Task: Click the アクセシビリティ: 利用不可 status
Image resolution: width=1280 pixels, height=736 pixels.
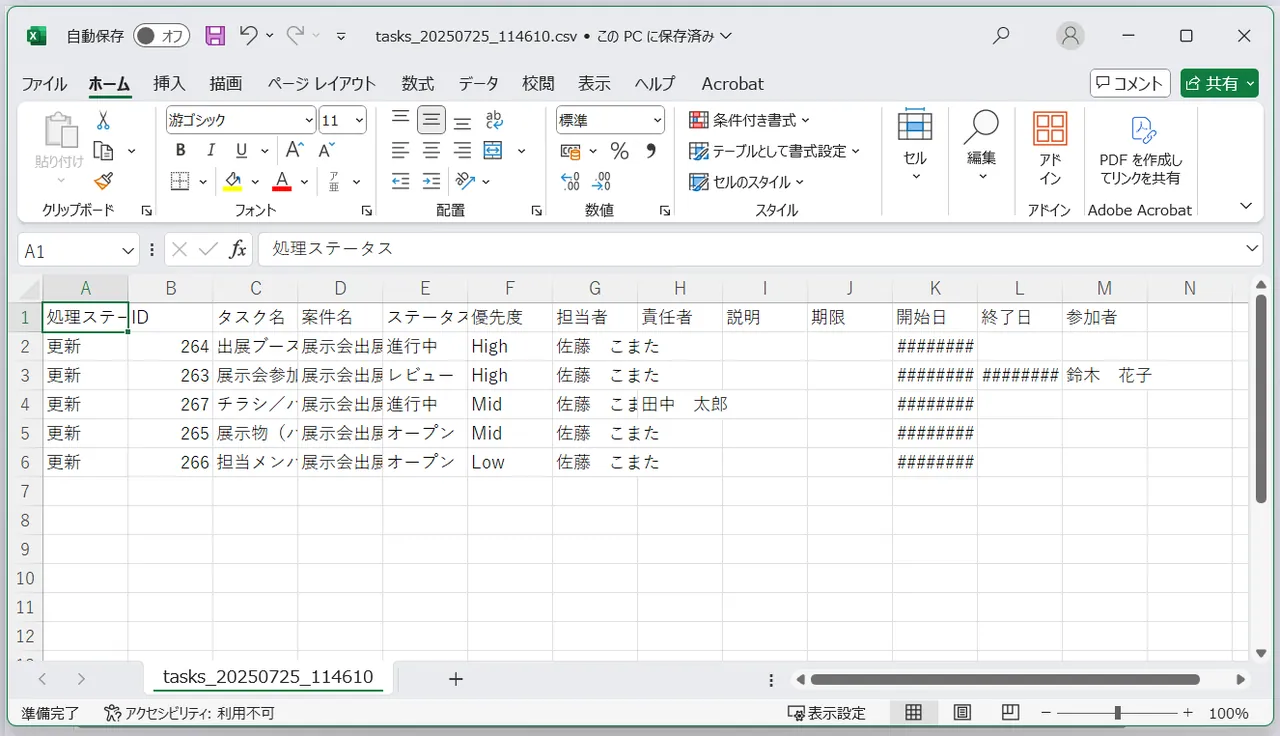Action: [189, 713]
